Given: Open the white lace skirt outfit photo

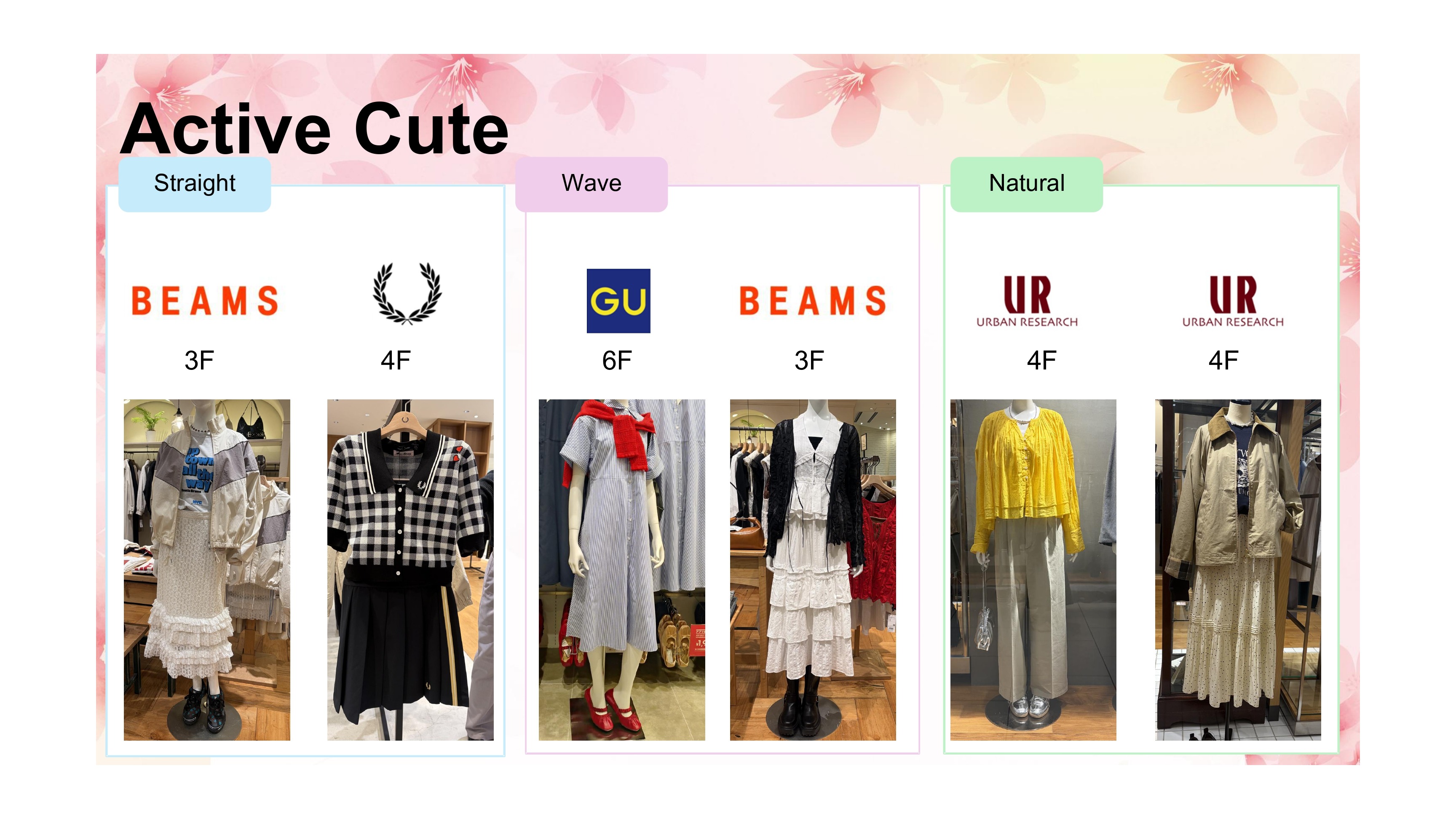Looking at the screenshot, I should point(207,570).
